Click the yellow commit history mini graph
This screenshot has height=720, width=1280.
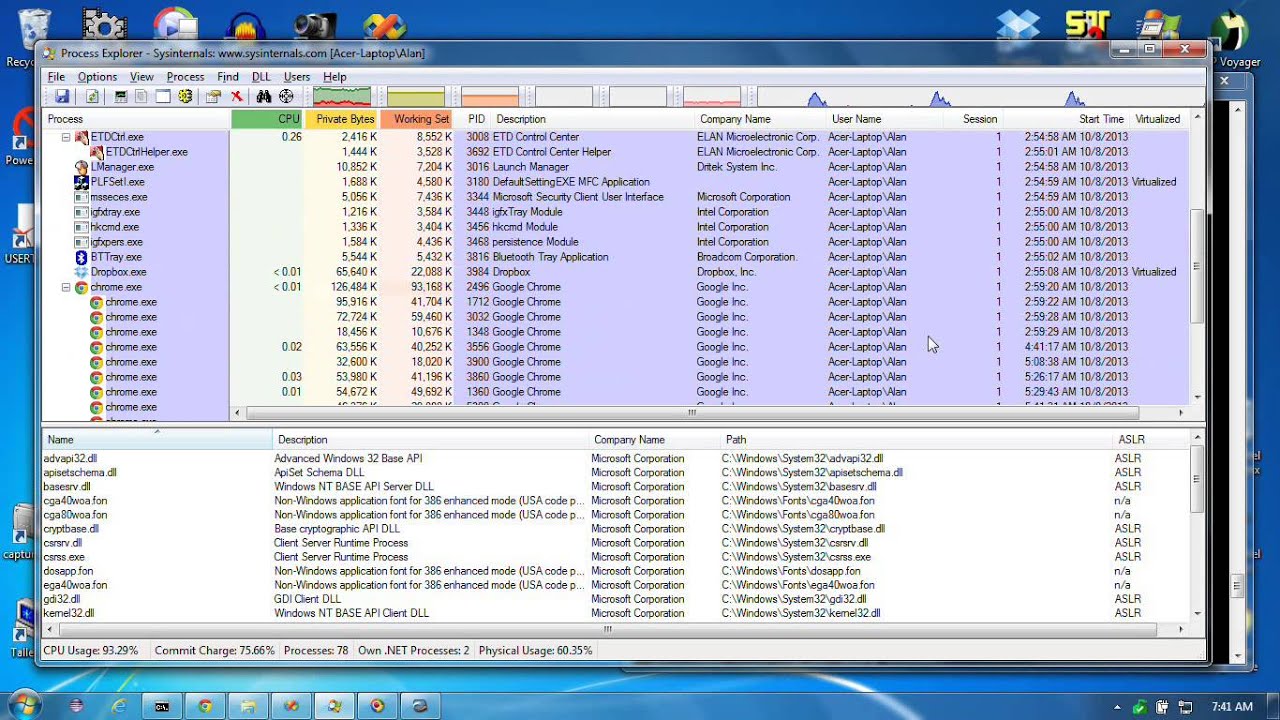(x=416, y=97)
